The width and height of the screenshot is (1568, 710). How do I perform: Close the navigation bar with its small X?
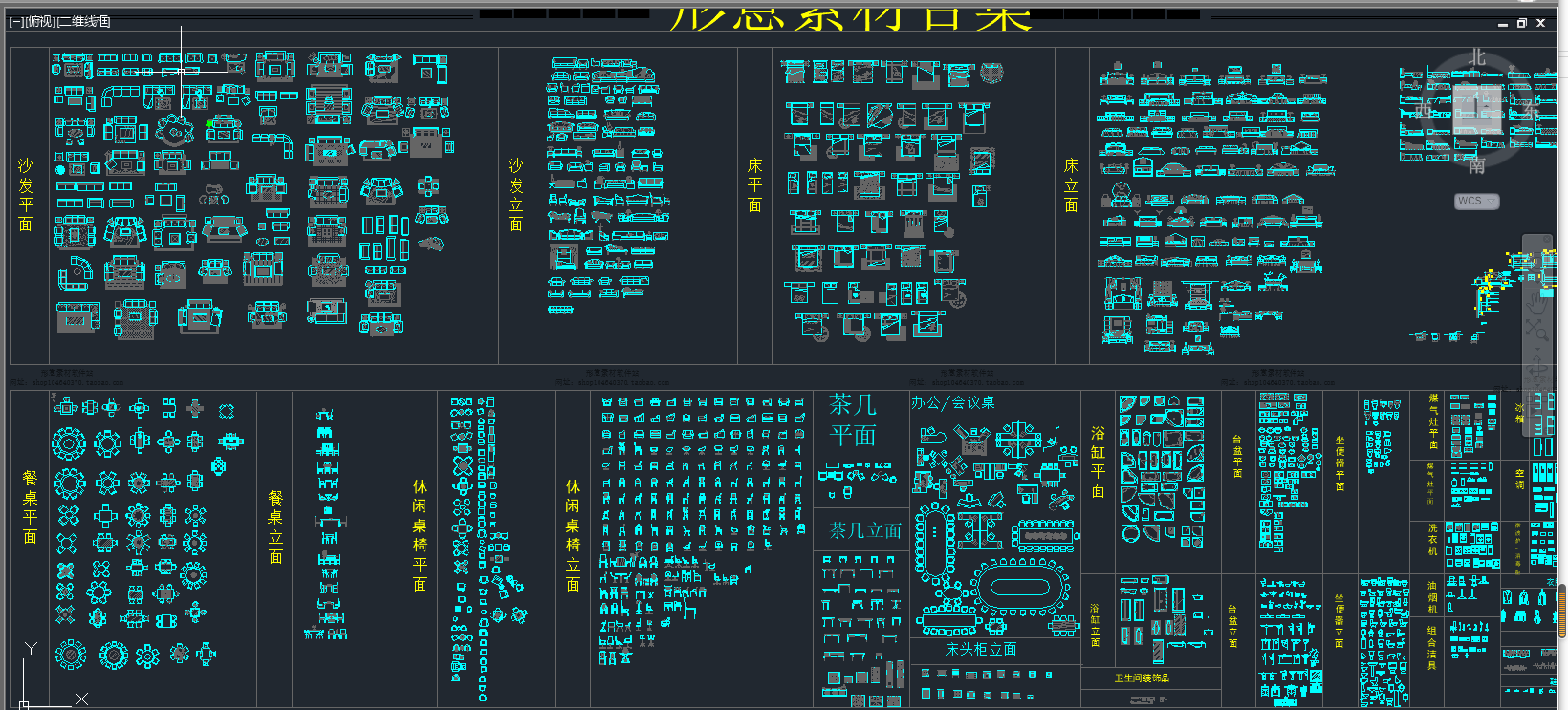click(x=1547, y=239)
